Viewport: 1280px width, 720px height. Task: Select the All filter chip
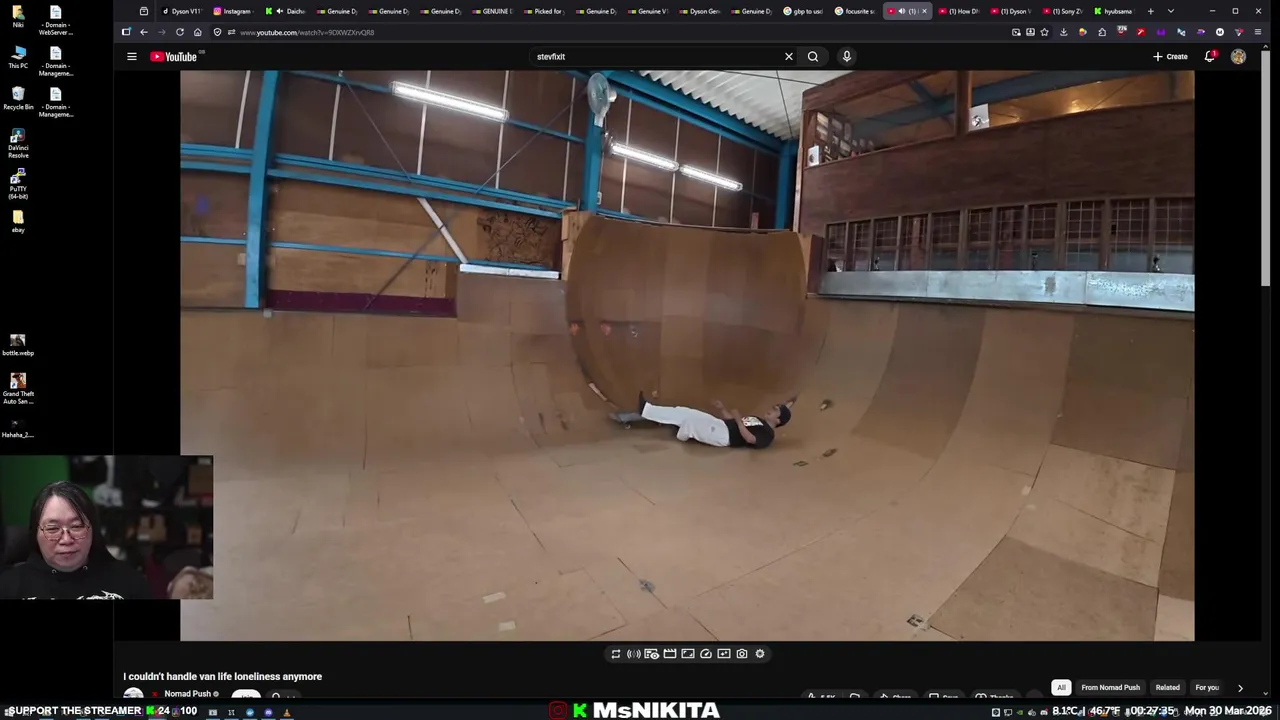(1061, 688)
